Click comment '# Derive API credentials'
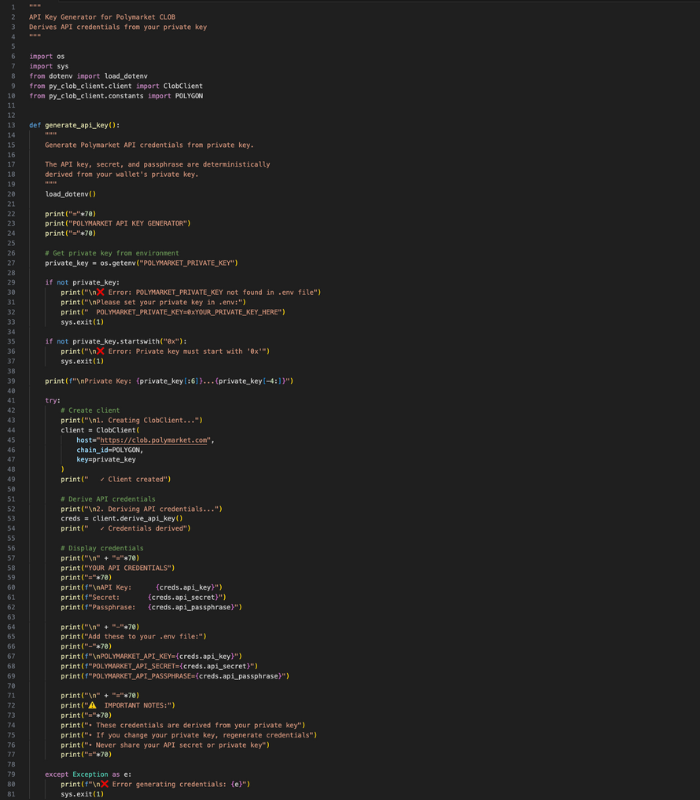700x800 pixels. [108, 499]
